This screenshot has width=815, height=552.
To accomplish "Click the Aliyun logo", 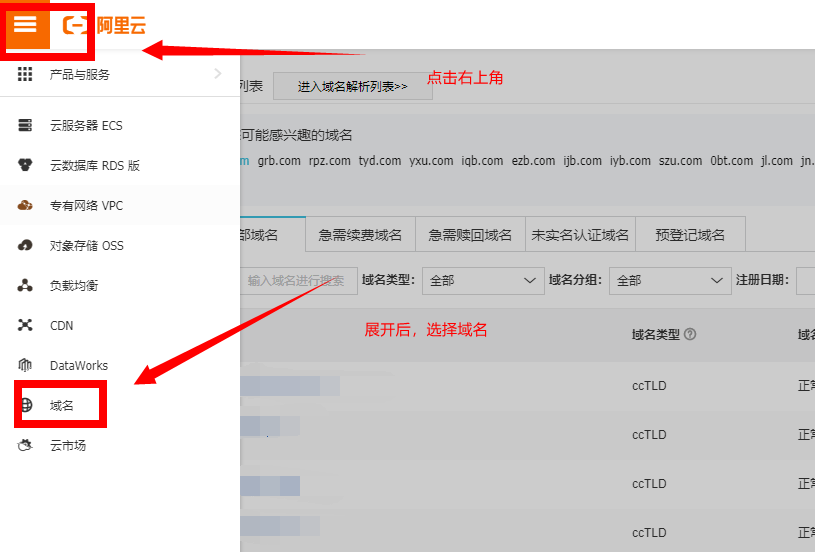I will pos(104,25).
